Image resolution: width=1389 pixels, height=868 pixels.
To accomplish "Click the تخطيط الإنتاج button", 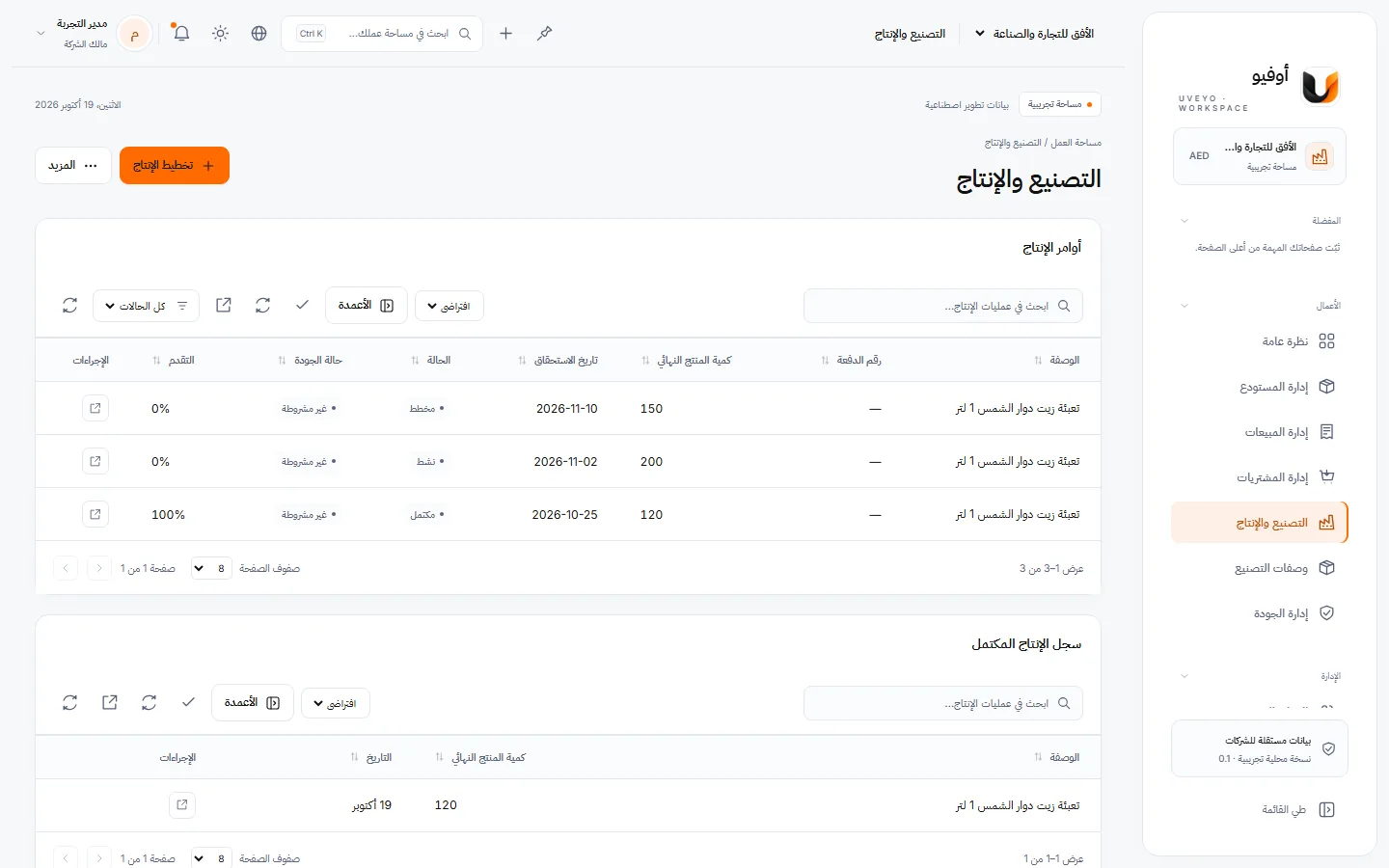I will click(x=175, y=165).
